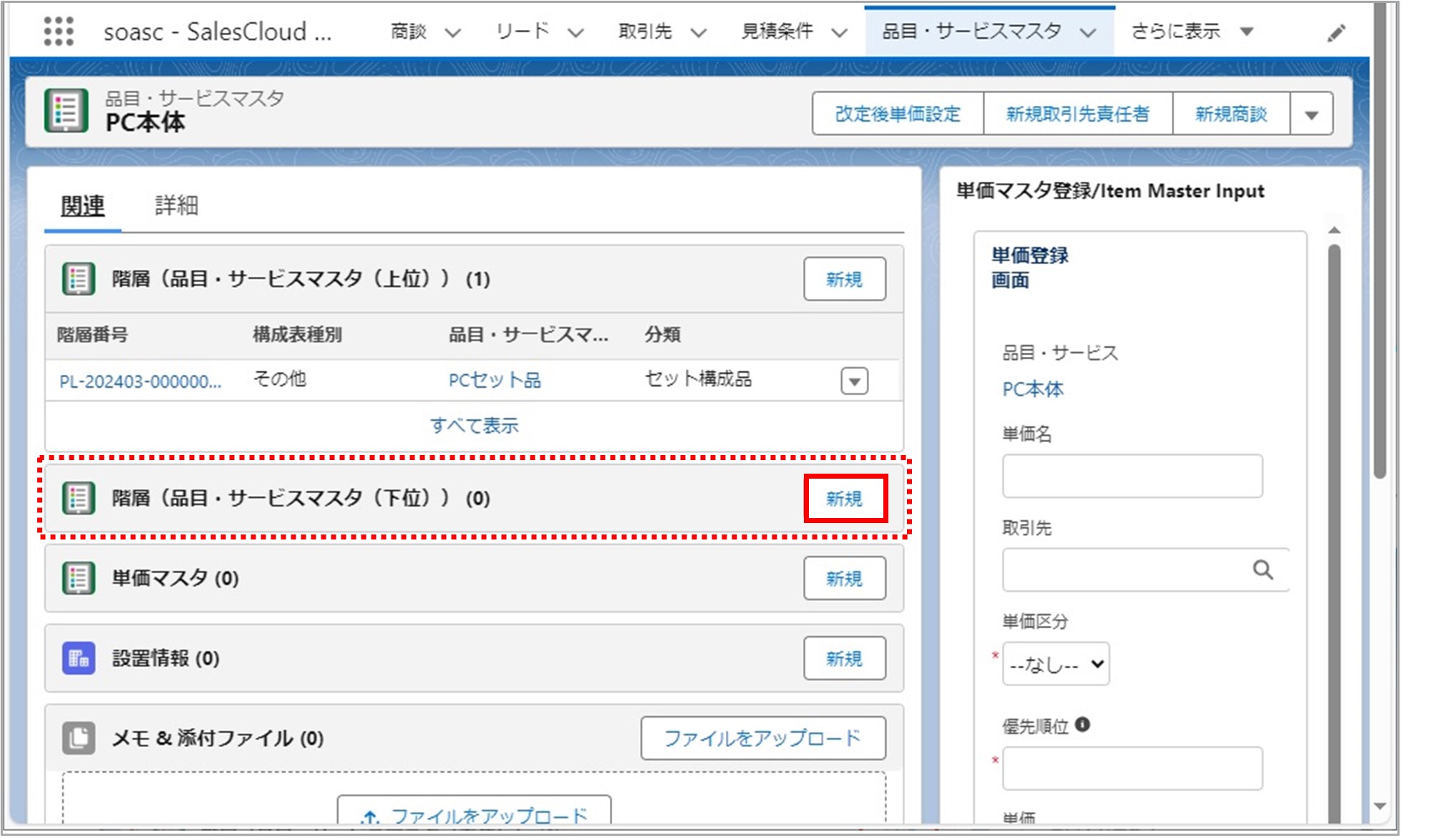The height and width of the screenshot is (840, 1451).
Task: Open more actions dropdown beside 新規商談
Action: [1311, 114]
